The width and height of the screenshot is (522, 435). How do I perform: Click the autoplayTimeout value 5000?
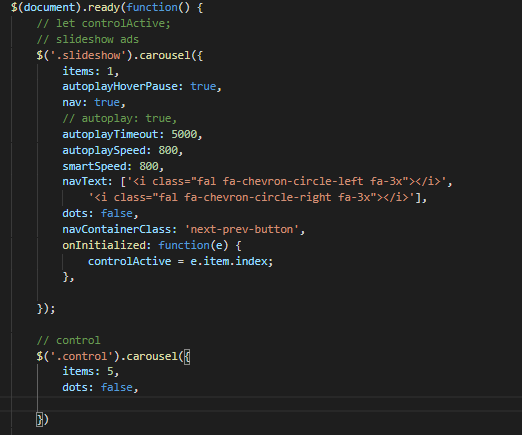(184, 134)
